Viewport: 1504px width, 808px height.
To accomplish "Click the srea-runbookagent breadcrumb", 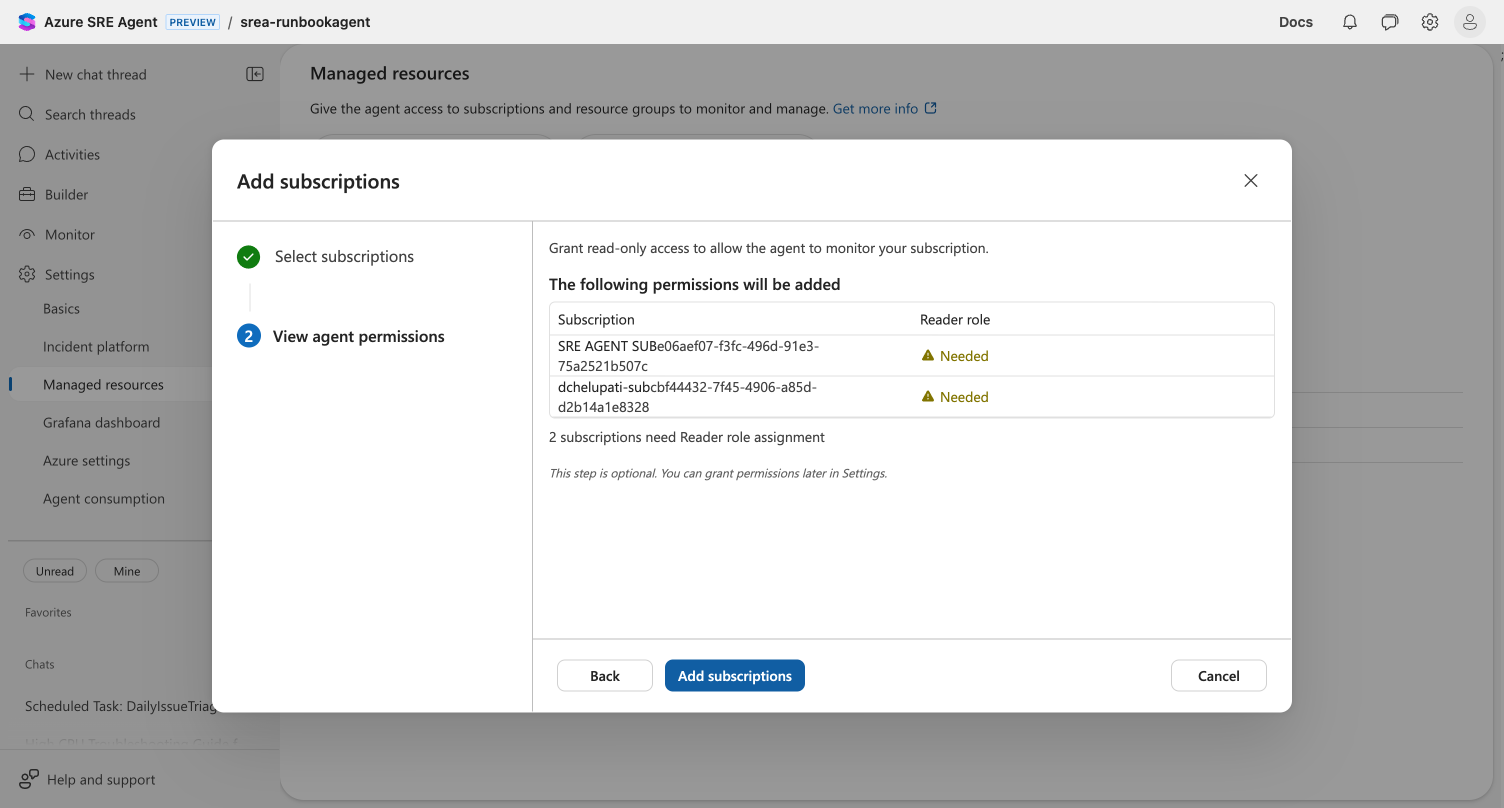I will pyautogui.click(x=305, y=22).
